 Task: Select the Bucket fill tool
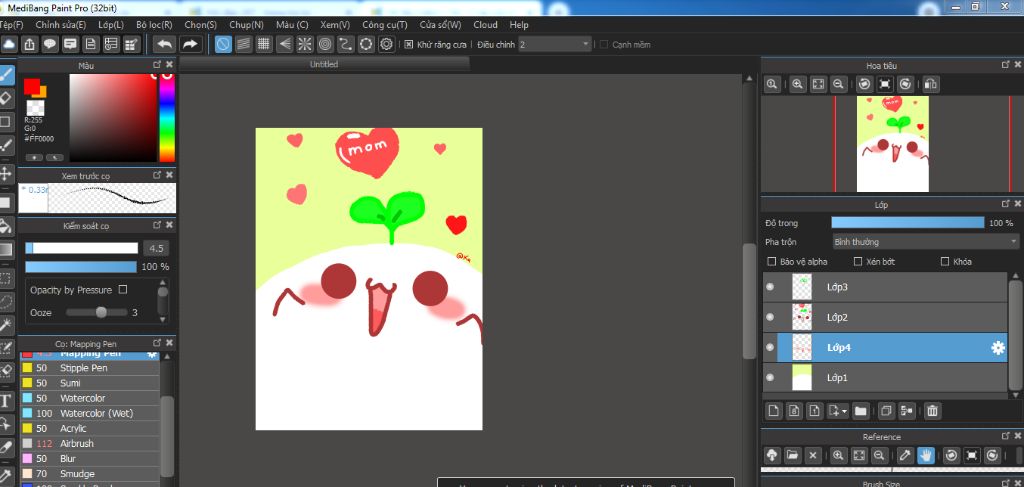[x=7, y=227]
